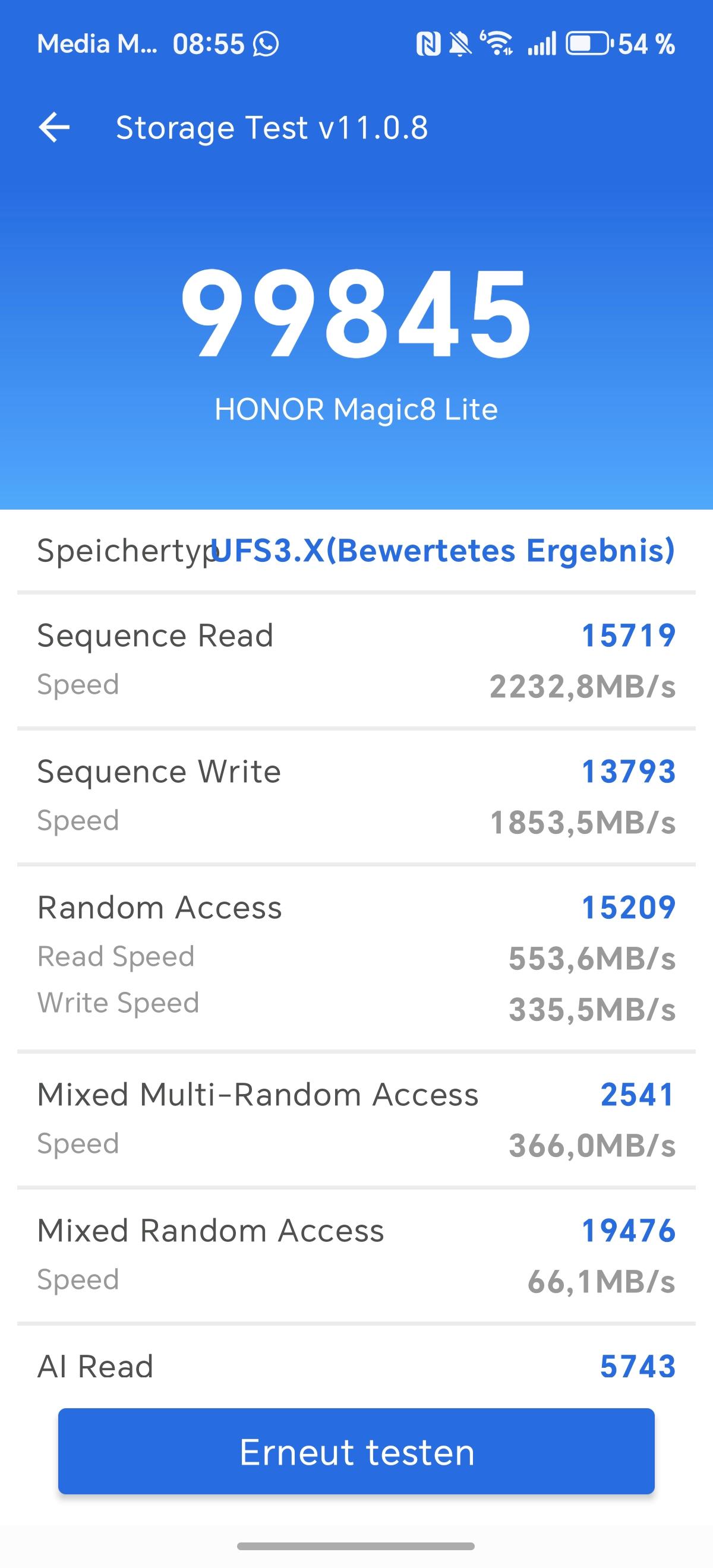Tap the mobile signal bars icon
This screenshot has width=713, height=1568.
point(541,44)
